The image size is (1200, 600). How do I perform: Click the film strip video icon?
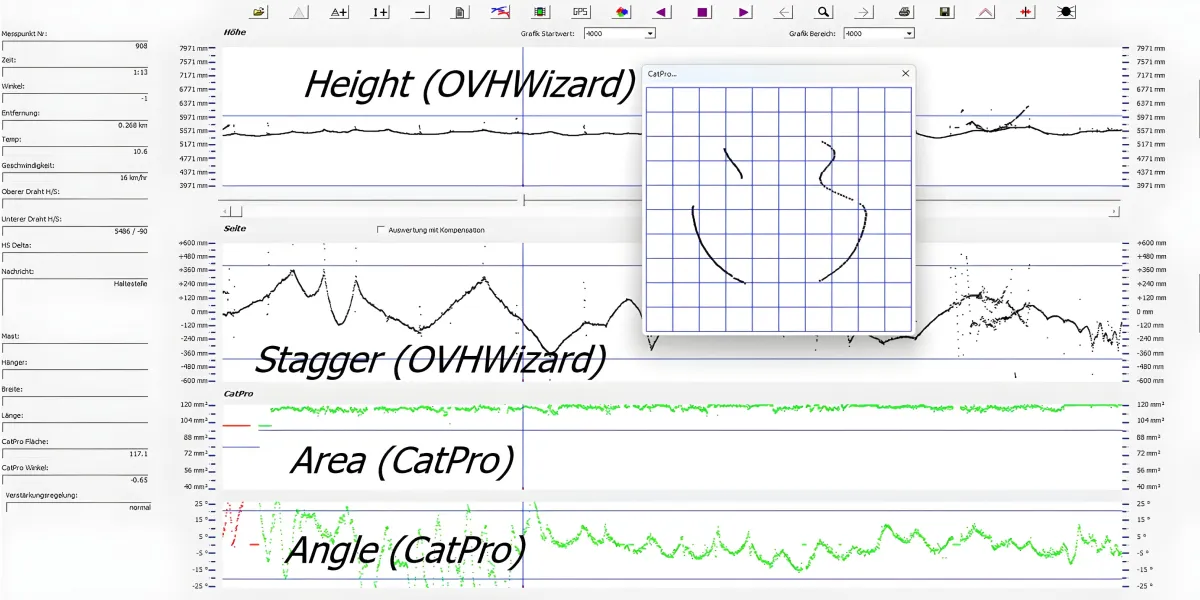540,12
